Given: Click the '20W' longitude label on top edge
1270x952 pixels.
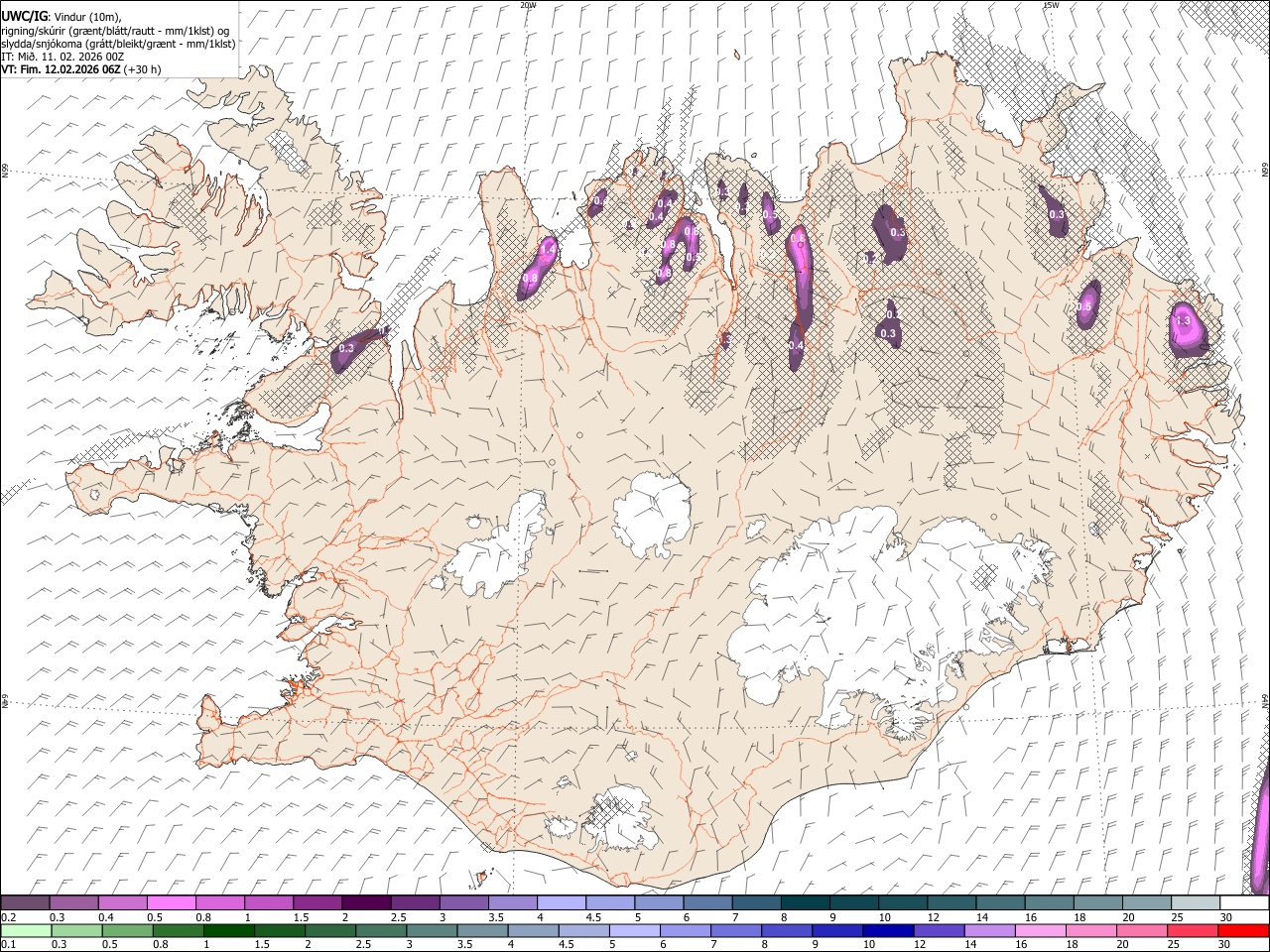Looking at the screenshot, I should click(x=529, y=5).
